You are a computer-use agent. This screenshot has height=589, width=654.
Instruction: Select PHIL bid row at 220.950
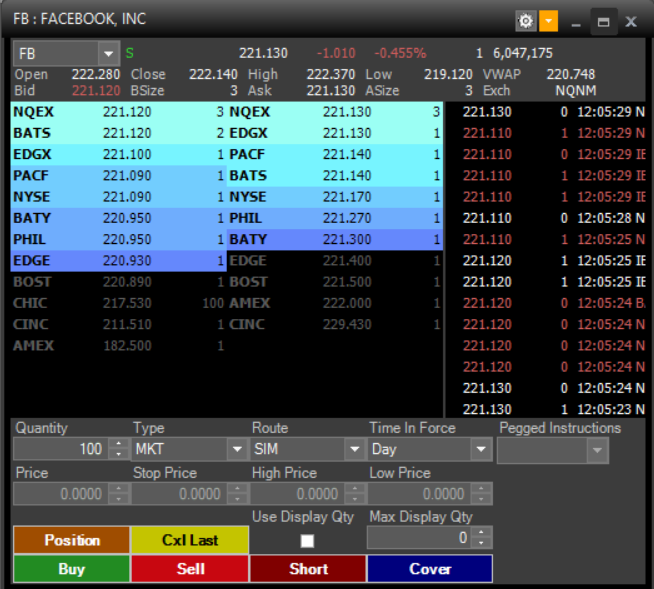point(118,239)
